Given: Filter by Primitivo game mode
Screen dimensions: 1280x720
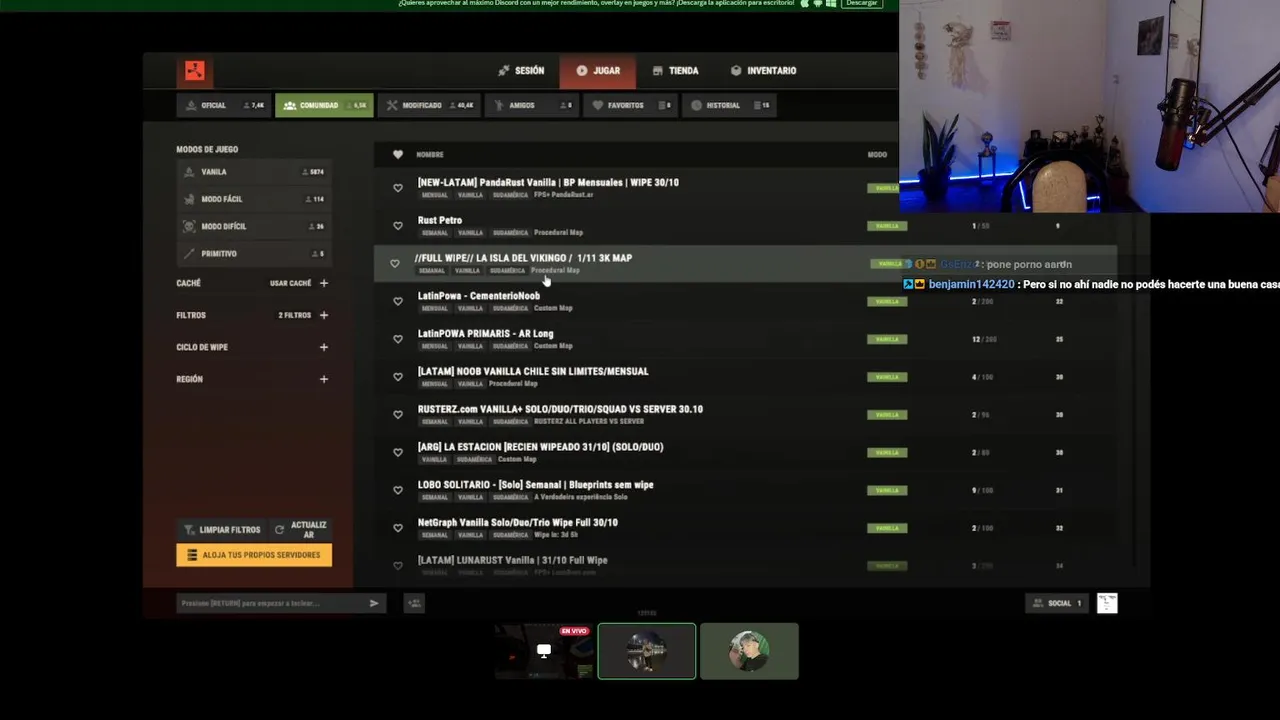Looking at the screenshot, I should [x=254, y=254].
